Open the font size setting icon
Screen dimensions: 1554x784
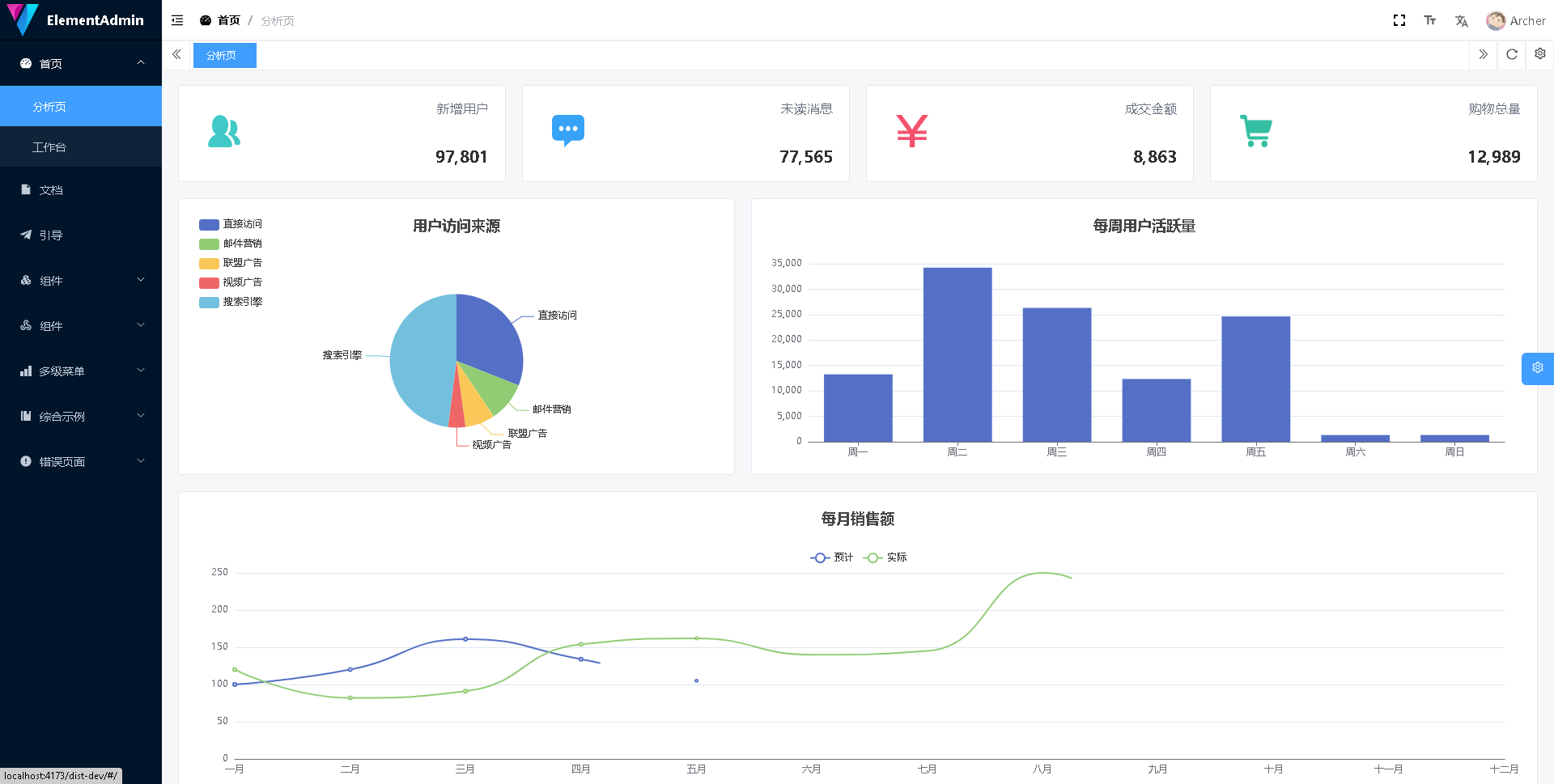point(1430,20)
